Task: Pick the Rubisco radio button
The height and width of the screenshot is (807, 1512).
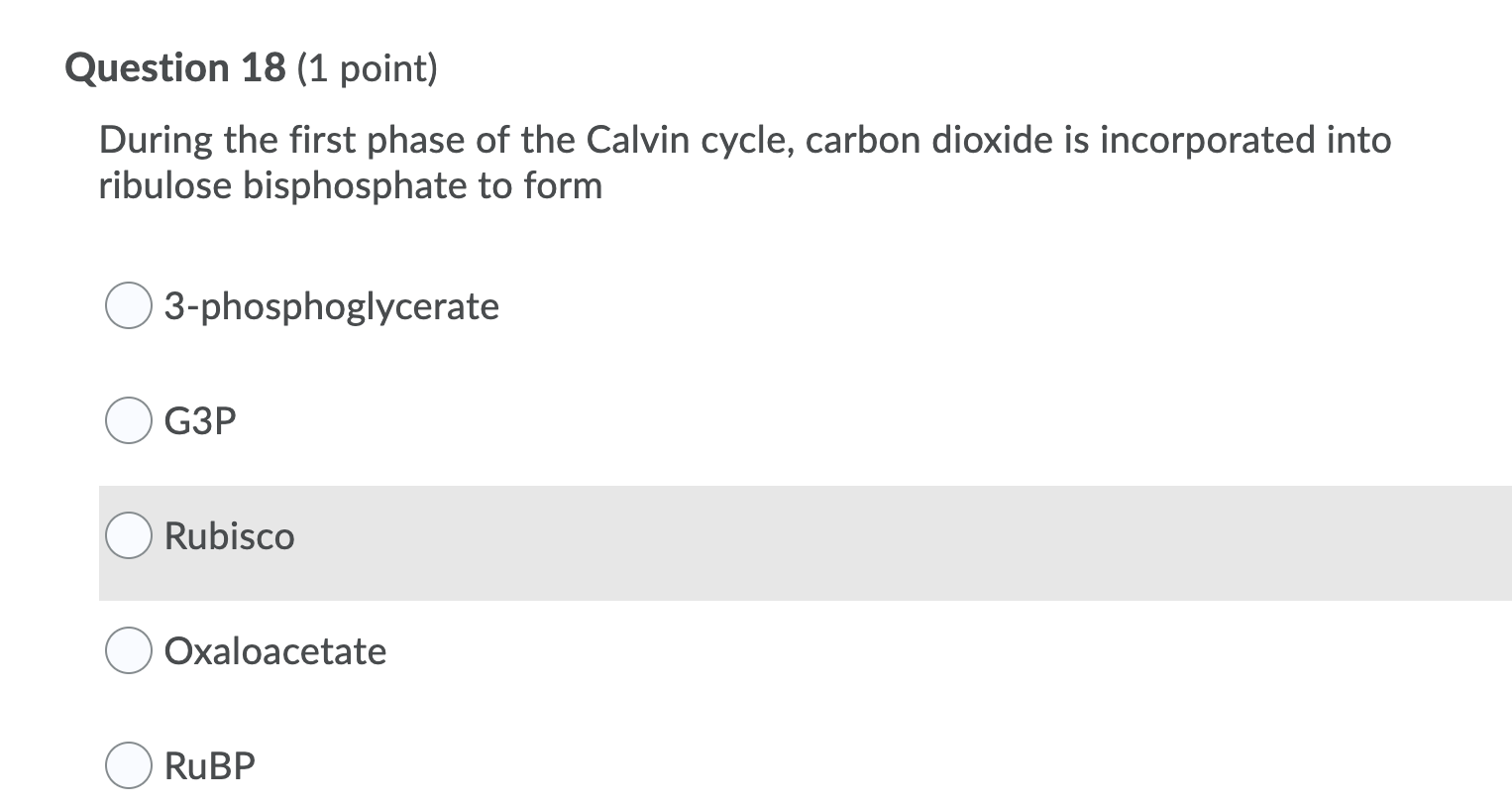Action: click(128, 536)
